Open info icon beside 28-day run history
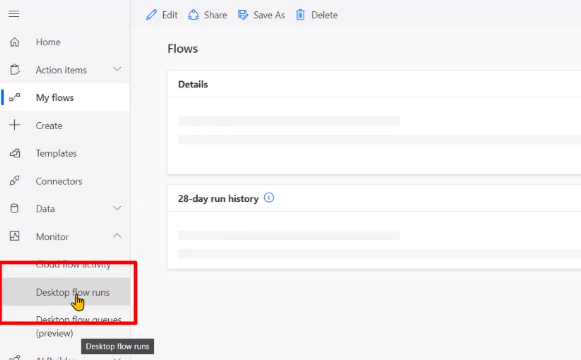 (x=269, y=198)
